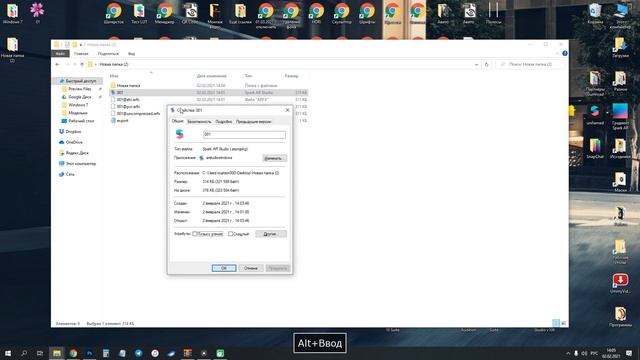Open the notification center icon
This screenshot has width=640, height=360.
pyautogui.click(x=629, y=353)
